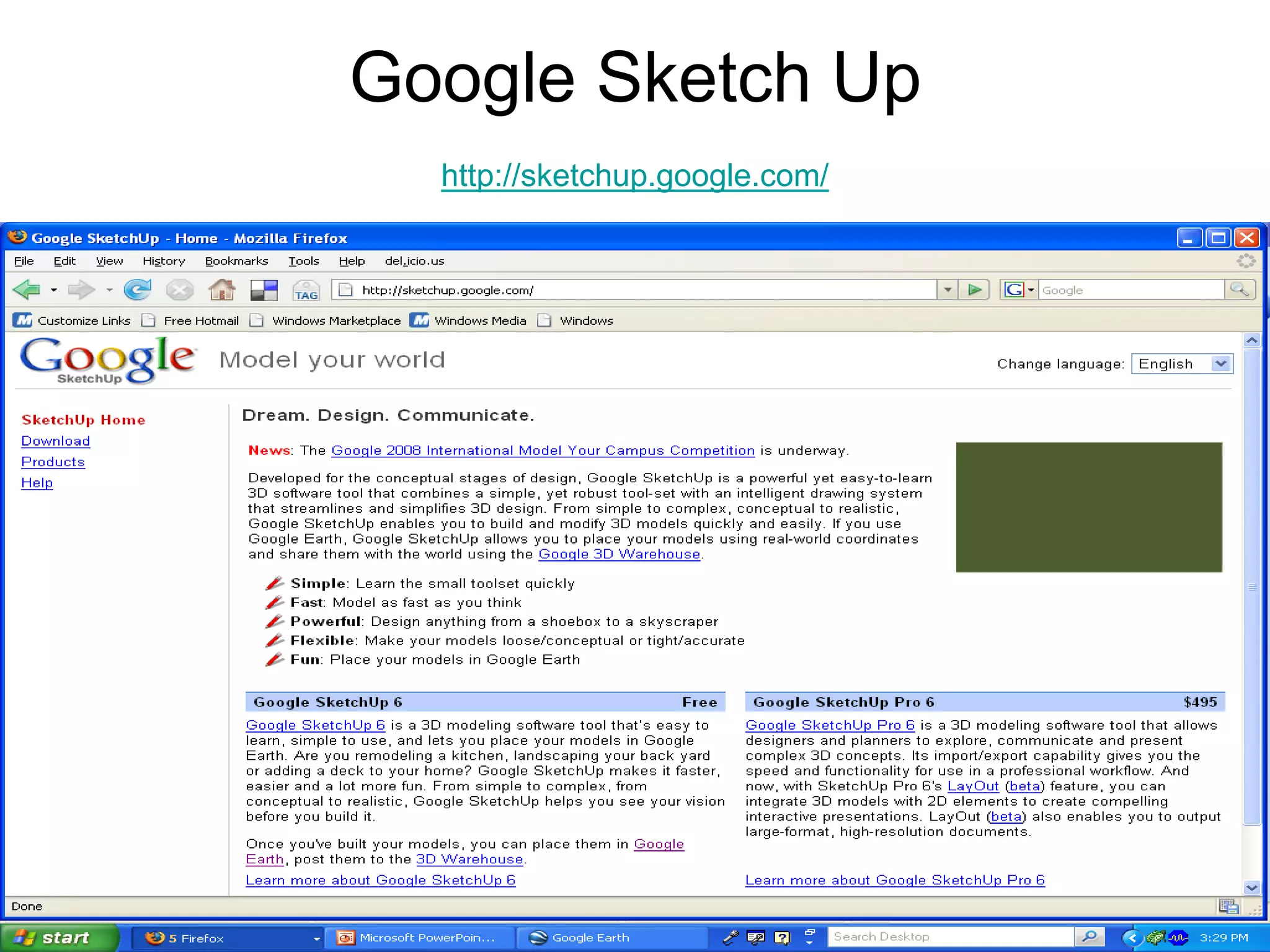Open the search engine selector dropdown
Screen dimensions: 1270x952
1031,289
